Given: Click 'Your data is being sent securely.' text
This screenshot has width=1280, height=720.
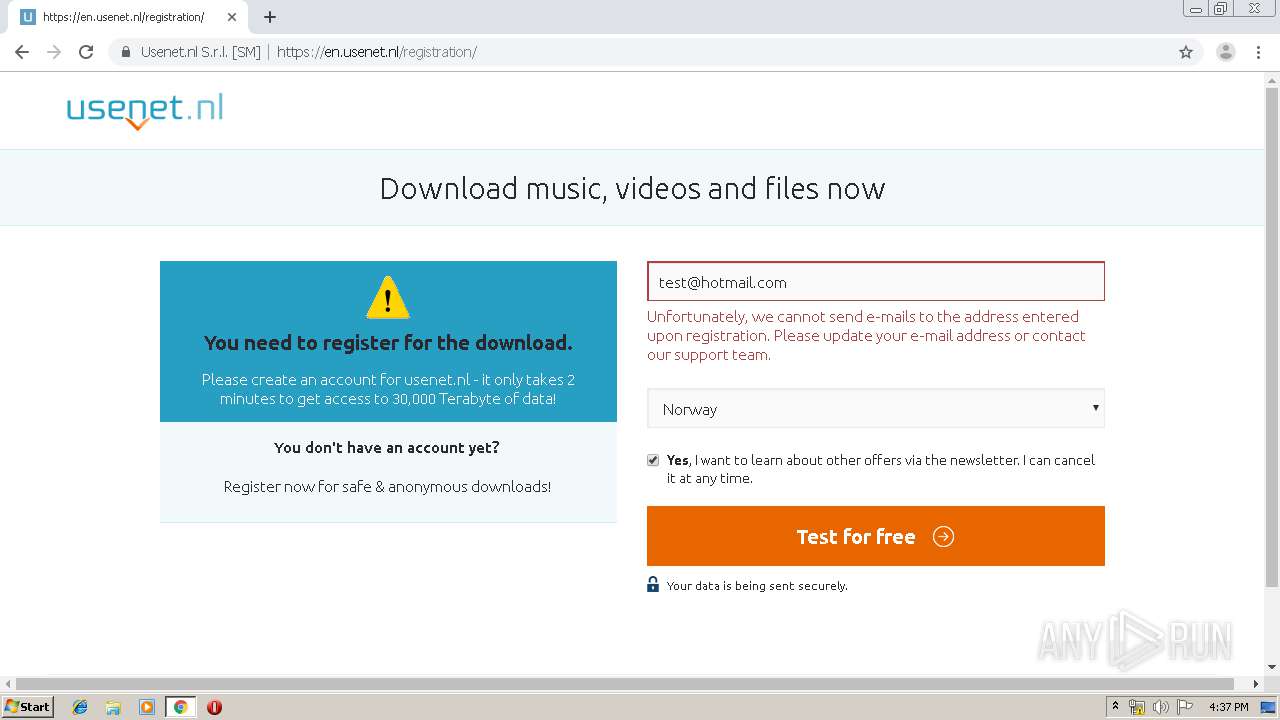Looking at the screenshot, I should [757, 586].
